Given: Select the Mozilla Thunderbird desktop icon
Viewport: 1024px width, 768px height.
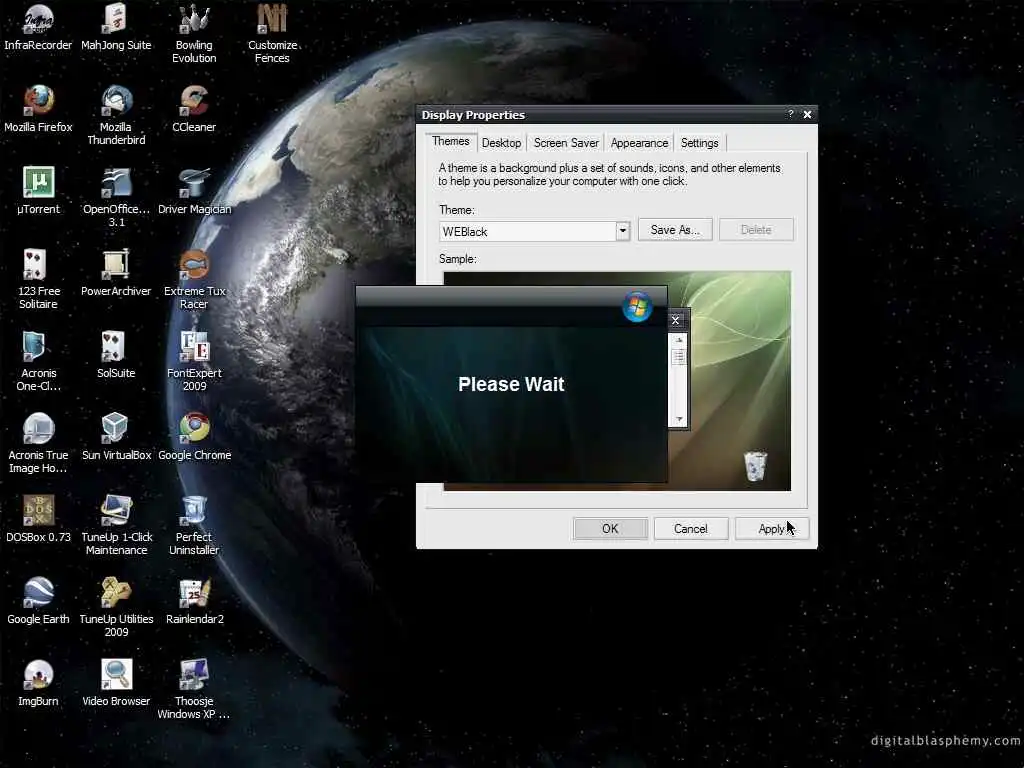Looking at the screenshot, I should (116, 116).
